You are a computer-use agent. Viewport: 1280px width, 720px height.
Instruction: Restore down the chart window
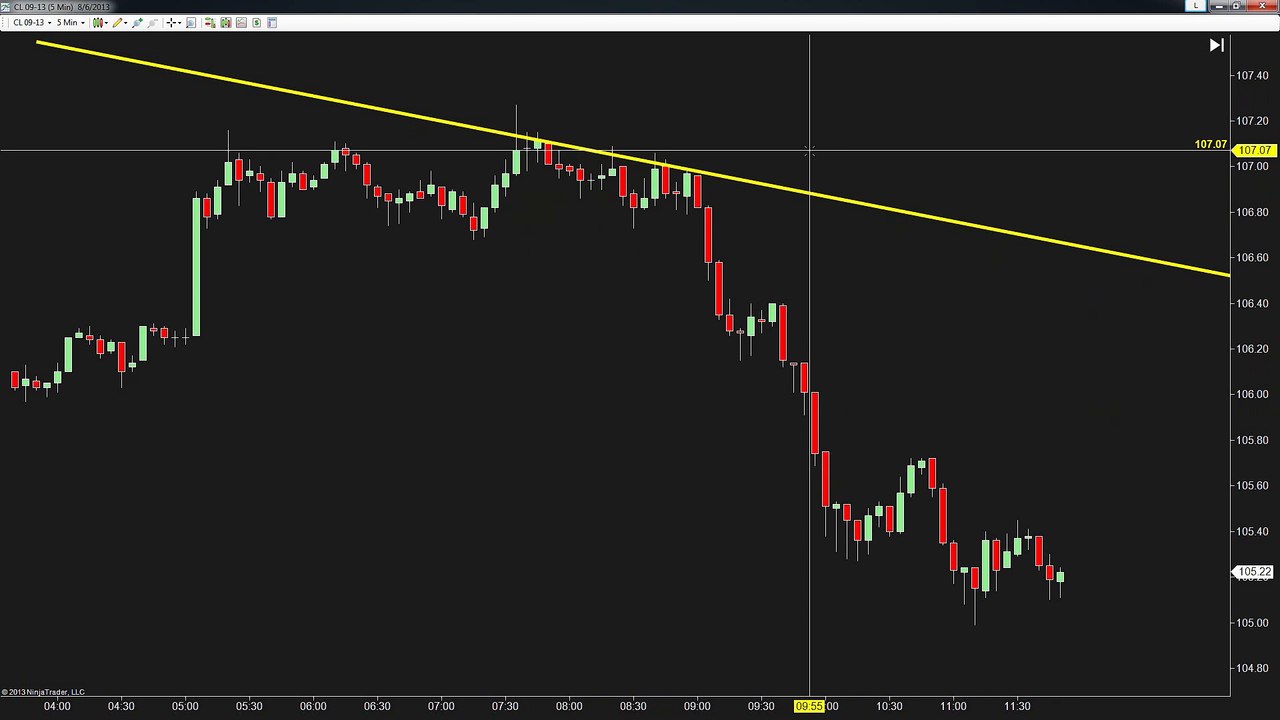(1237, 6)
